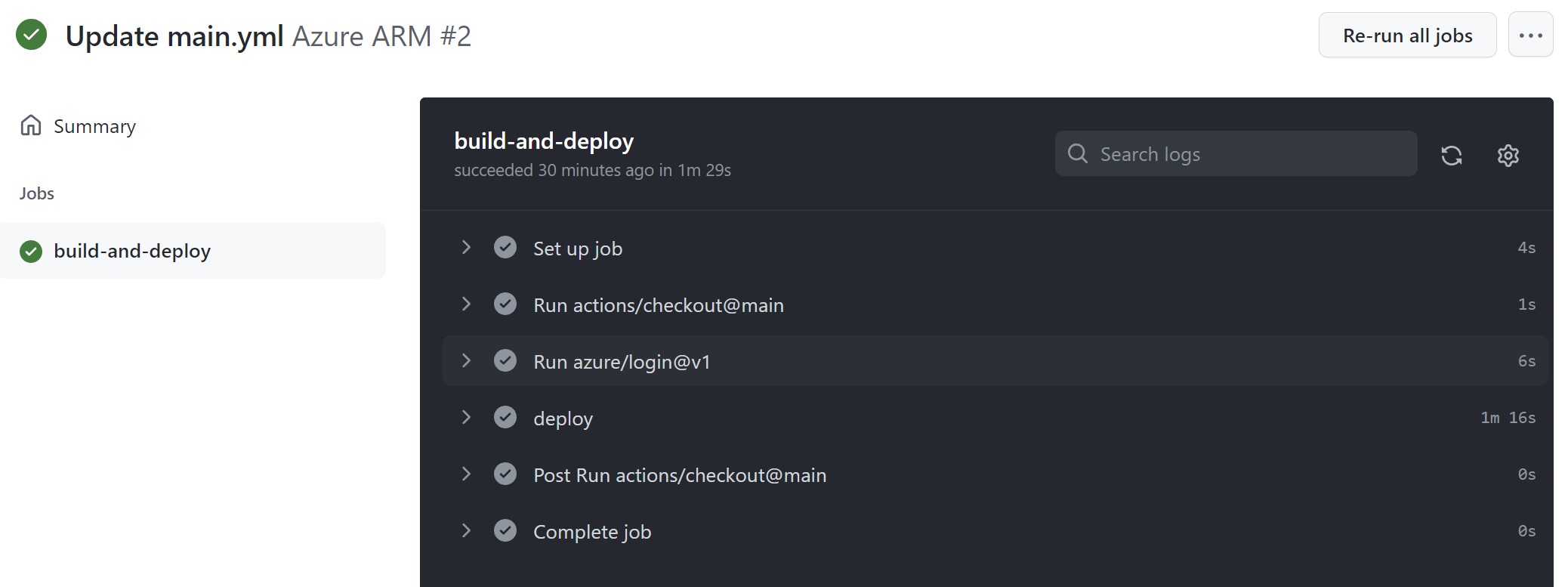Click the refresh logs icon

point(1451,155)
